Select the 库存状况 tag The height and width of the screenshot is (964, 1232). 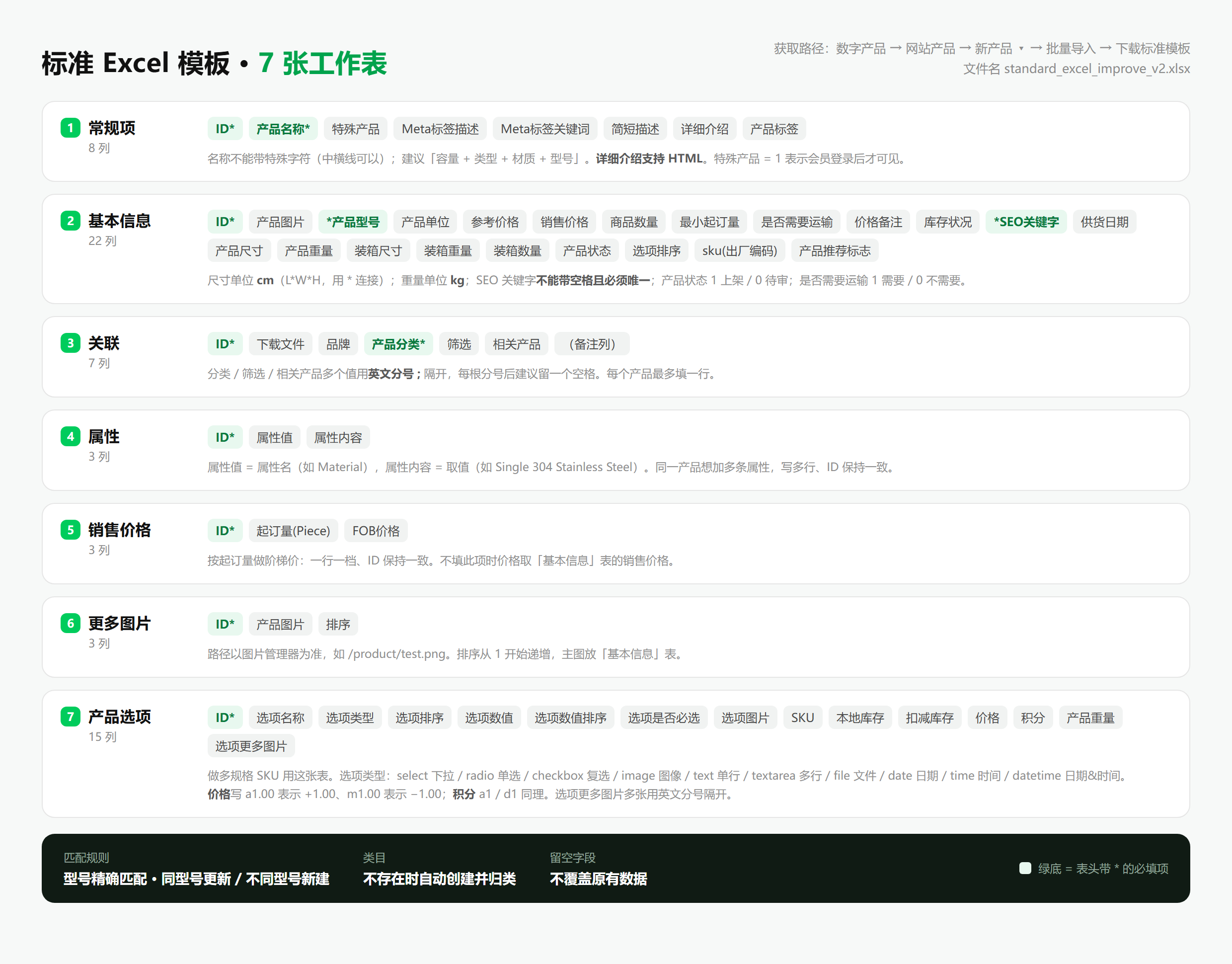click(948, 222)
